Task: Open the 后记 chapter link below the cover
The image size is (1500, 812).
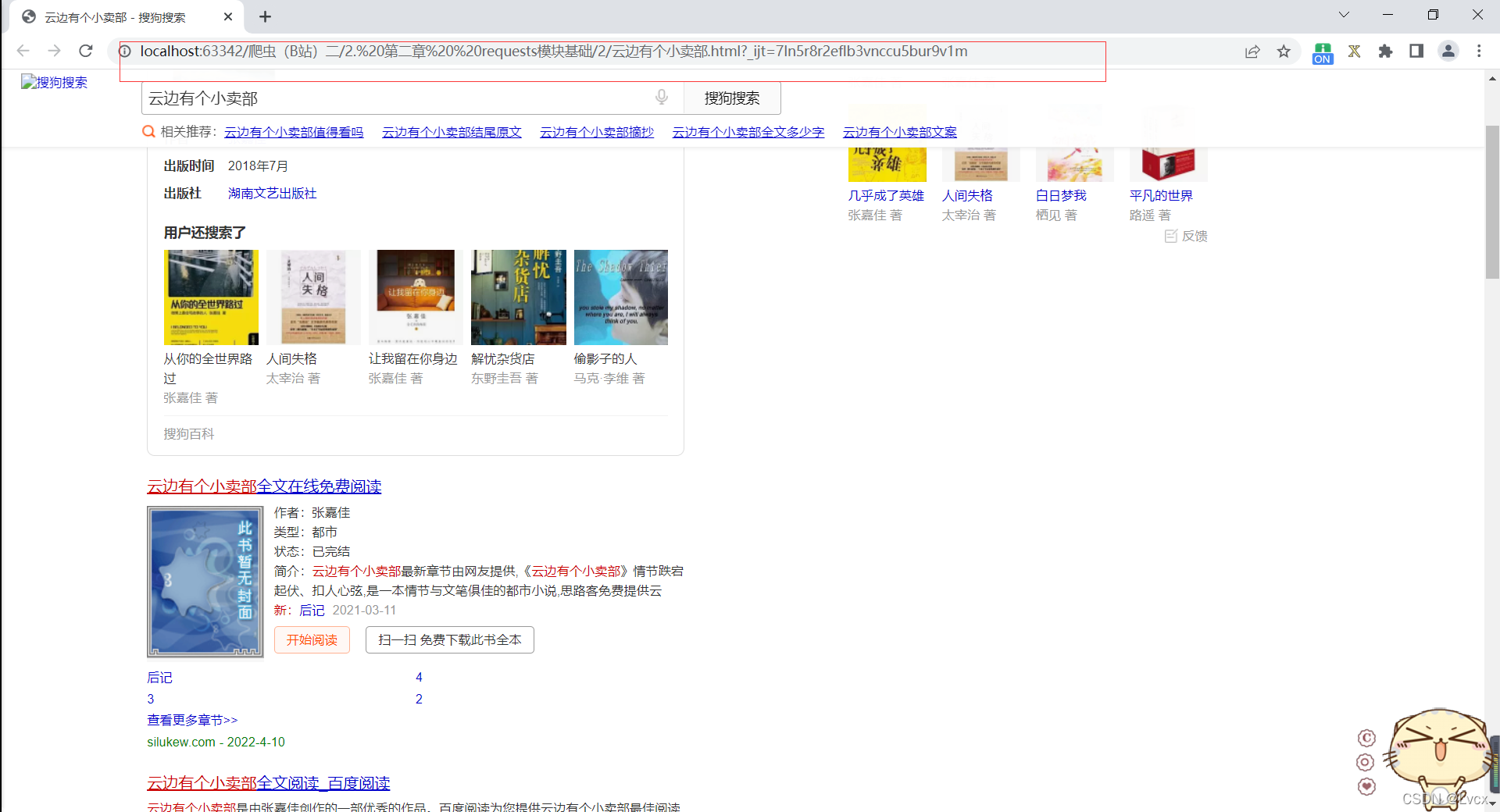Action: (x=159, y=677)
